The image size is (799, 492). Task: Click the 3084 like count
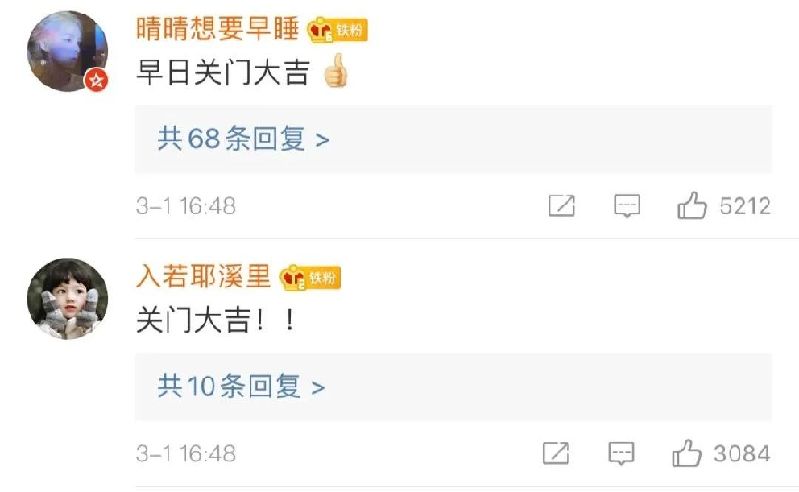[x=742, y=454]
